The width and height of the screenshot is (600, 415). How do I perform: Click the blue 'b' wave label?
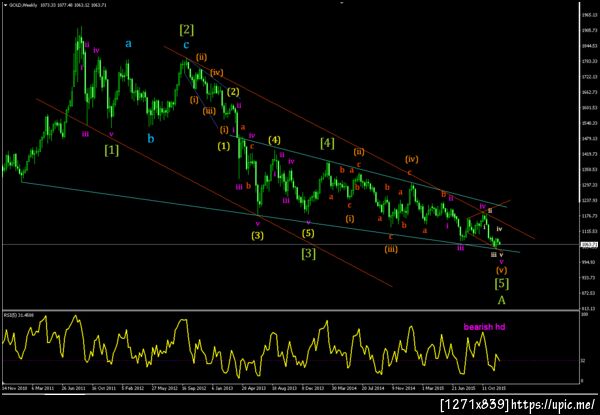pyautogui.click(x=151, y=138)
